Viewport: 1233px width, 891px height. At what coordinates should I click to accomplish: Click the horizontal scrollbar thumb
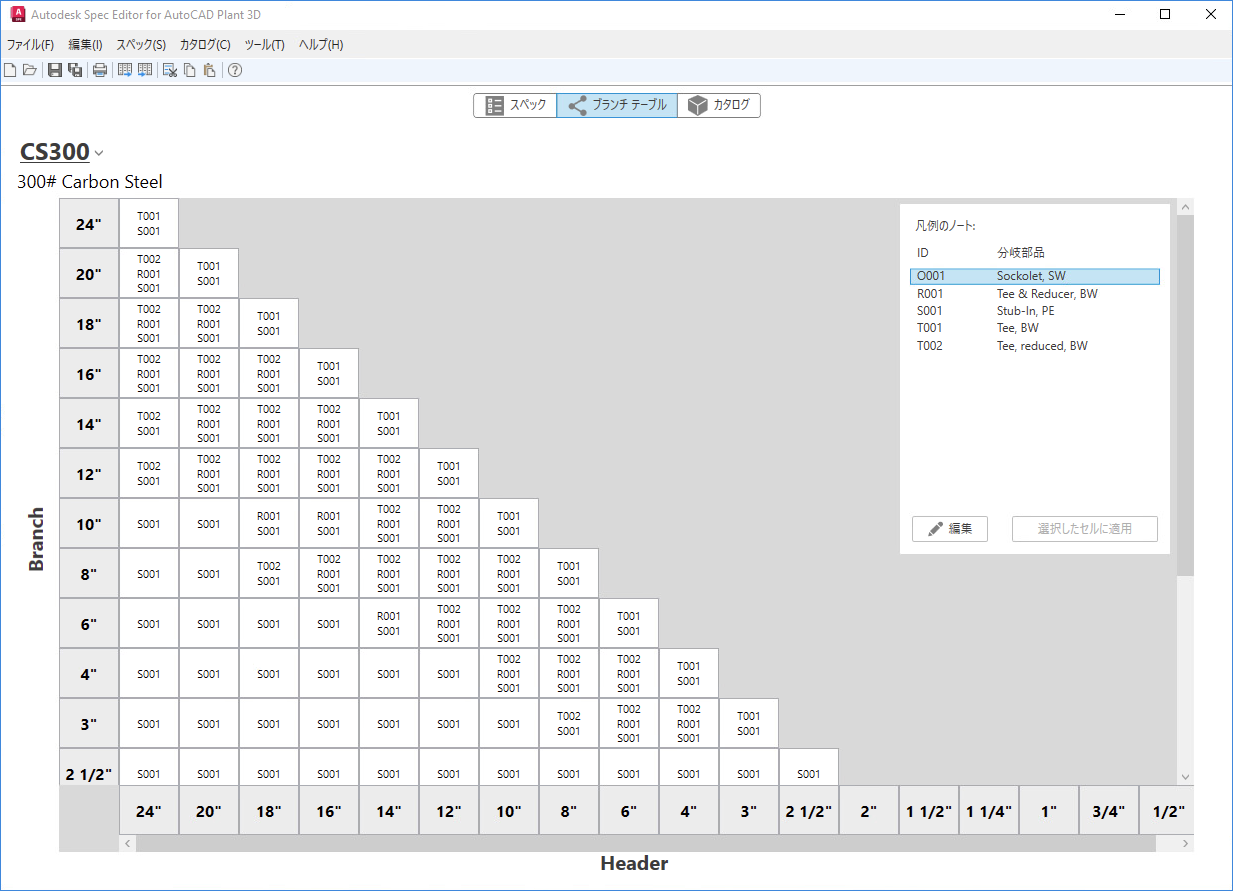[x=646, y=844]
